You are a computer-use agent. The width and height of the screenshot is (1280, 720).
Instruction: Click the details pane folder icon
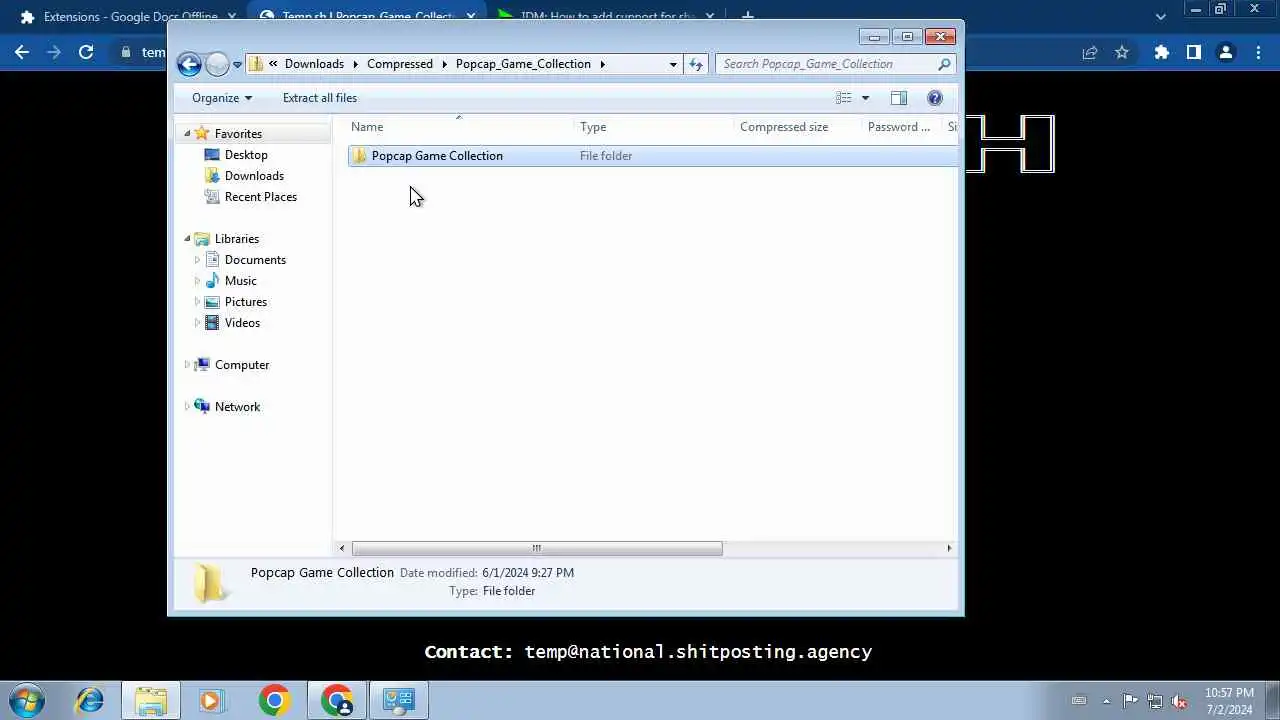(210, 582)
